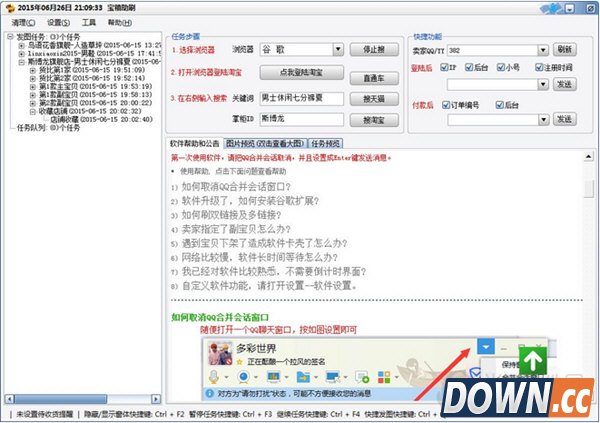
Task: Select the 软件帮助和公告 tab
Action: tap(194, 143)
